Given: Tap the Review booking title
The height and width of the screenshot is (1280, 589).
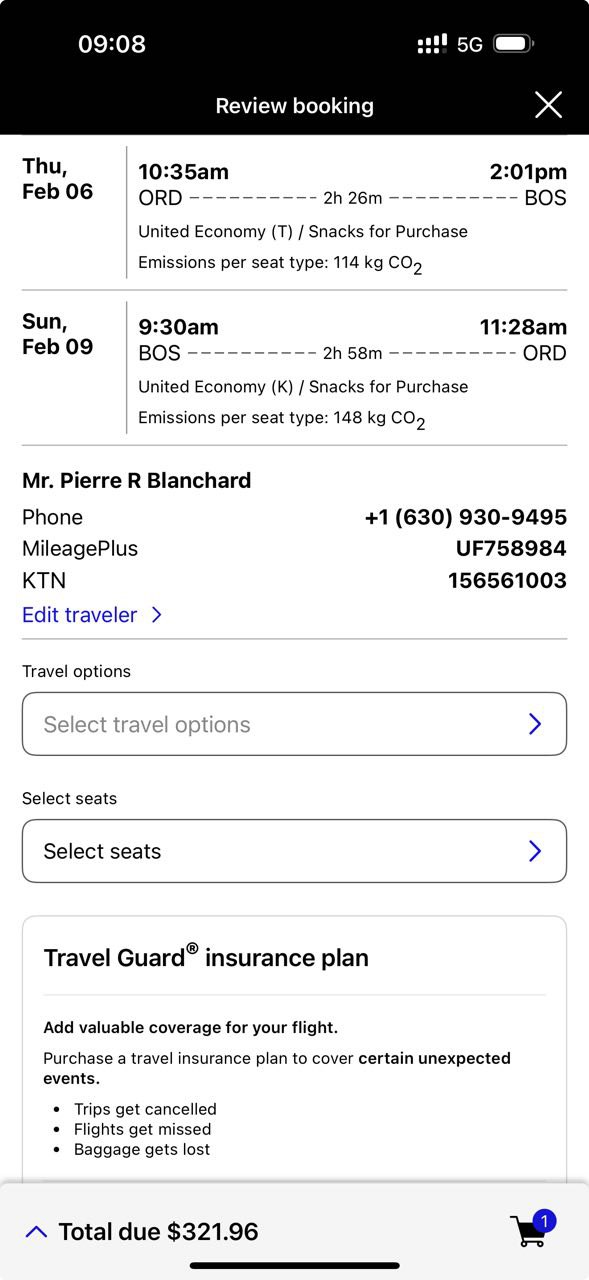Looking at the screenshot, I should click(x=294, y=105).
